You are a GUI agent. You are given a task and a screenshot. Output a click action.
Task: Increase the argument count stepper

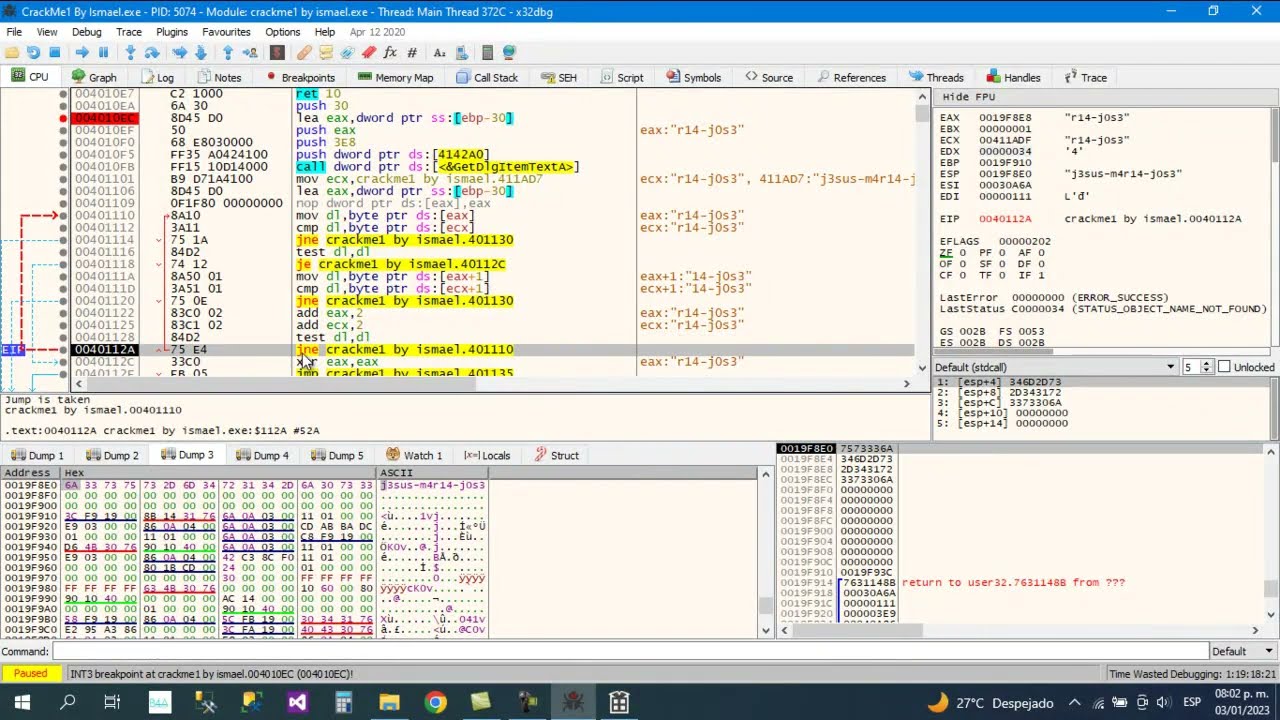tap(1206, 364)
